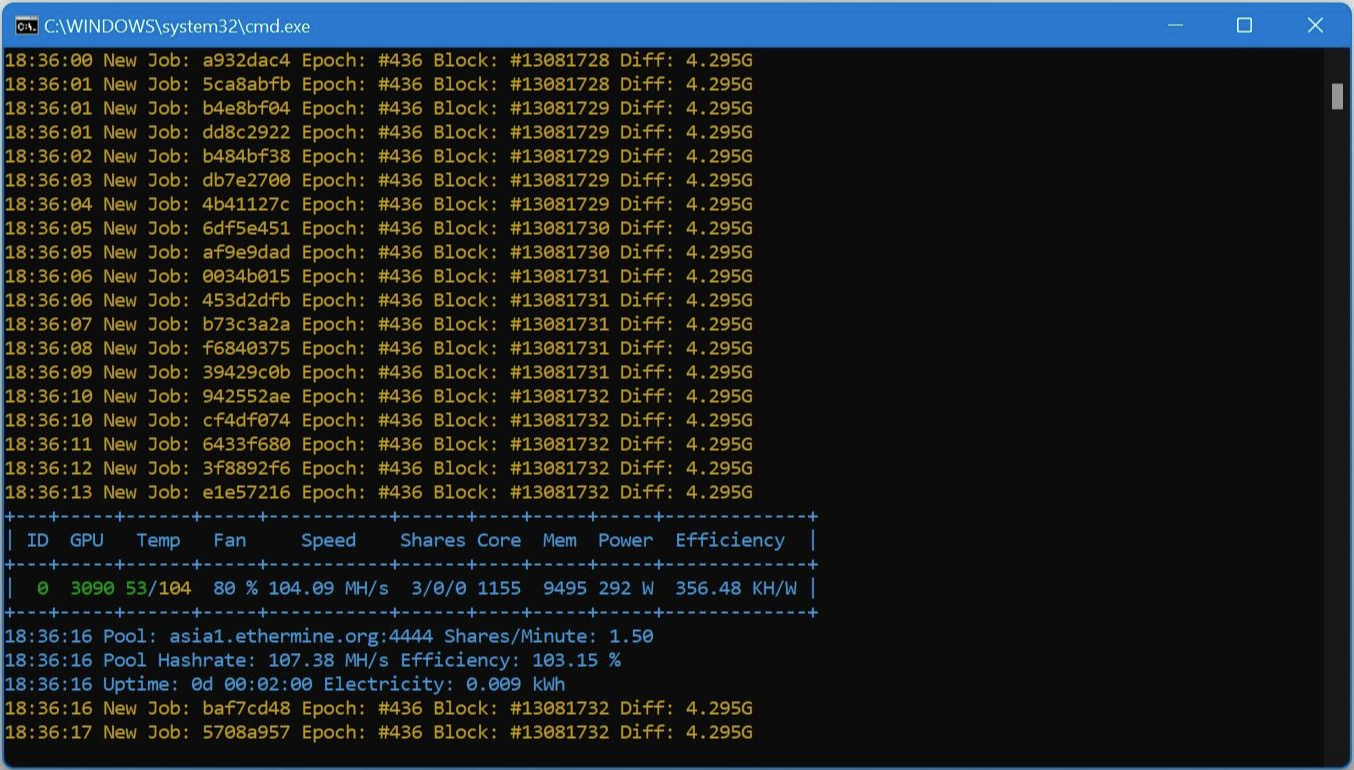The image size is (1354, 770).
Task: Select job ID 5ca8abfb
Action: pyautogui.click(x=246, y=84)
